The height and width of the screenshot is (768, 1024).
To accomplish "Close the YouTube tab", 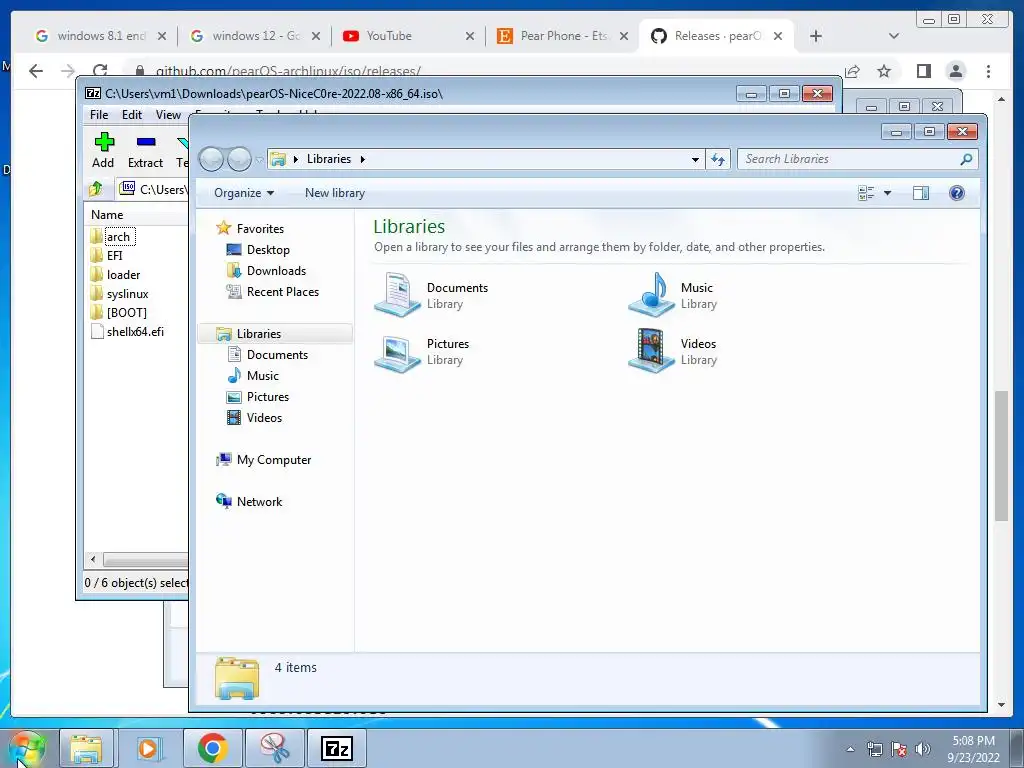I will [x=470, y=36].
